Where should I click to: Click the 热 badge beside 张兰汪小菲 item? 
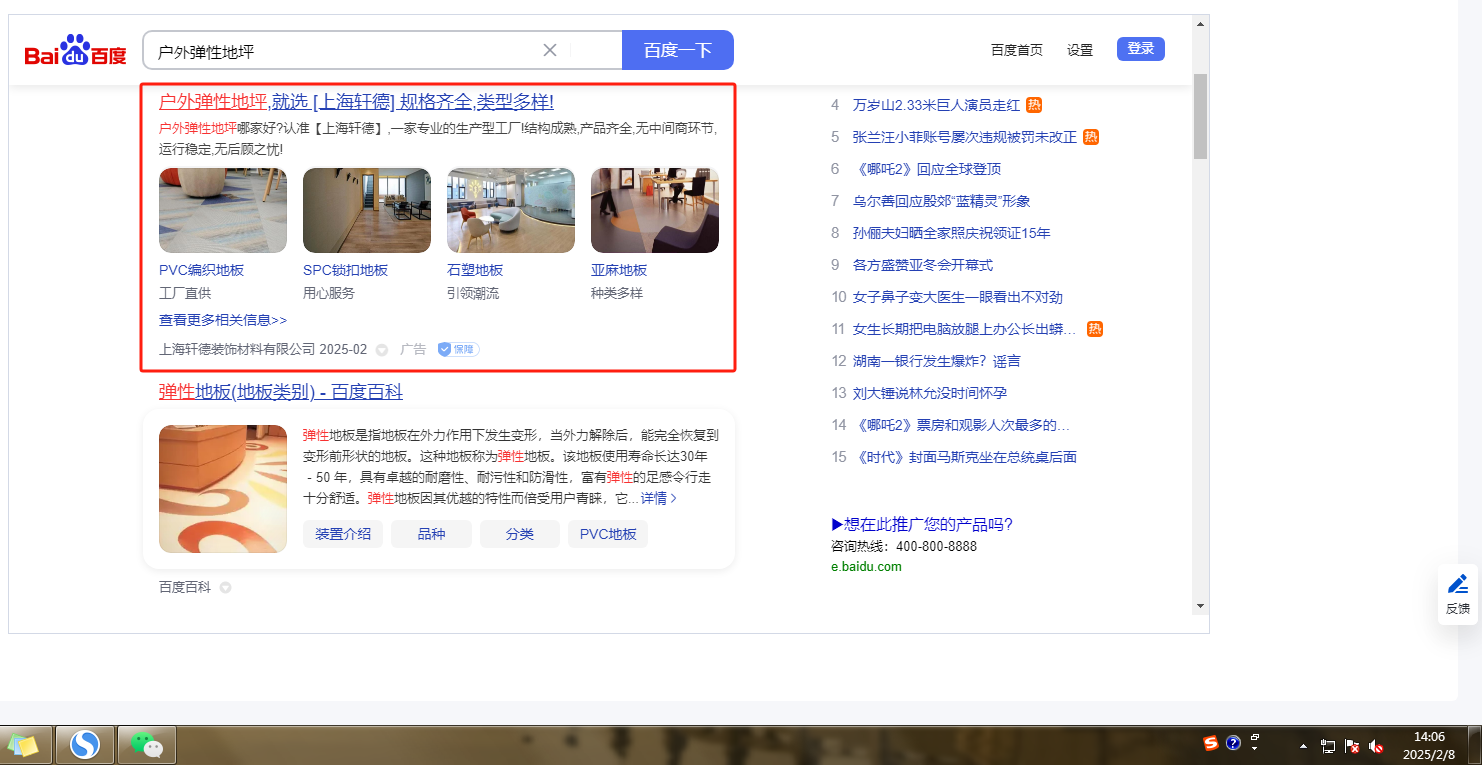tap(1092, 137)
